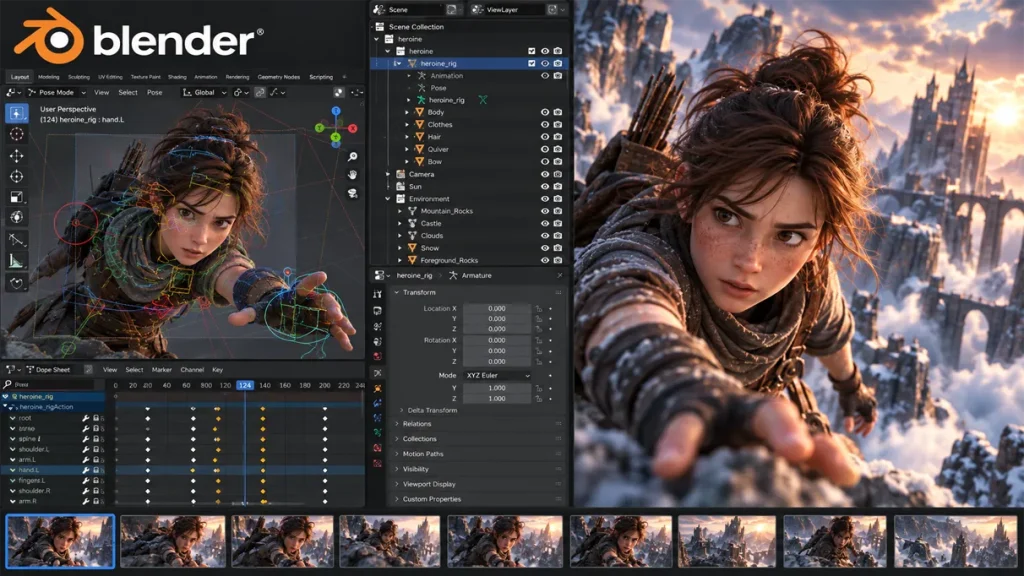
Task: Click the Location X value field
Action: tap(497, 308)
